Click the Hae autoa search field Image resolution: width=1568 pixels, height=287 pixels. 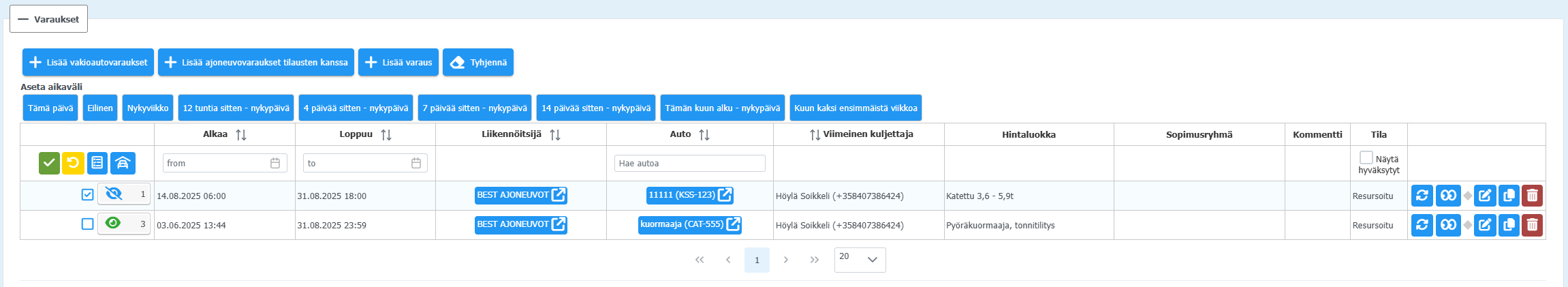pos(689,164)
